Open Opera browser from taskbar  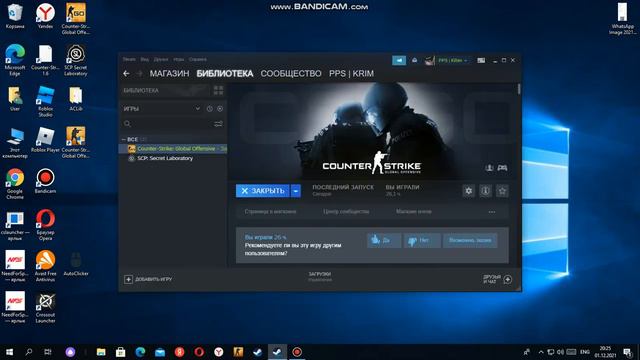(199, 352)
